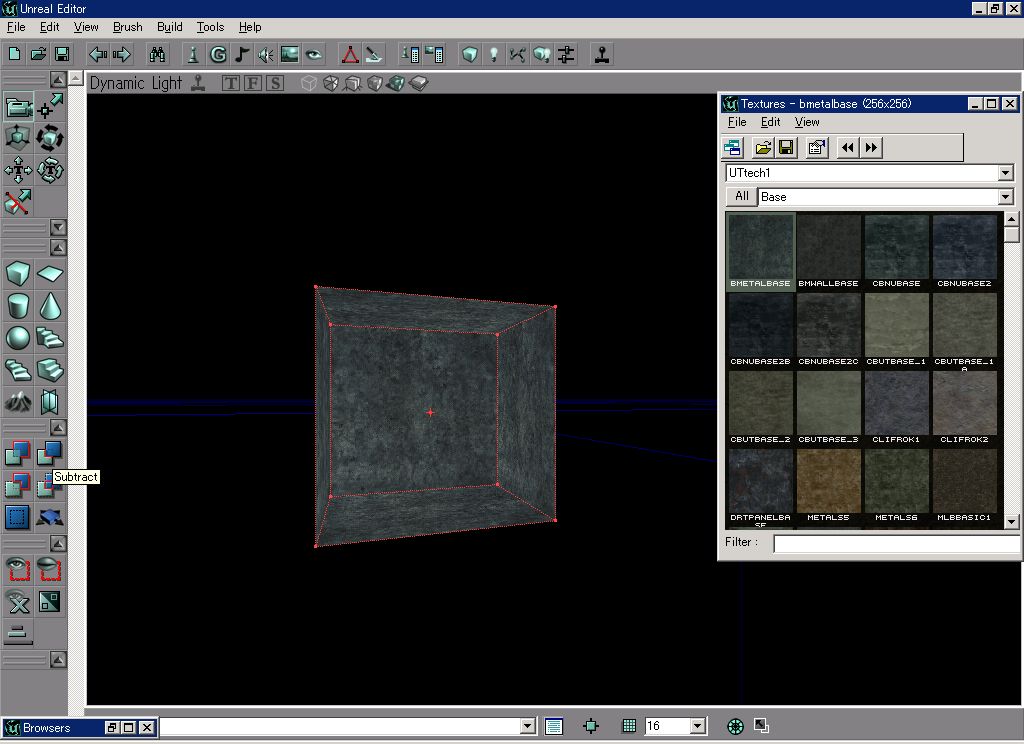Expand the Base group dropdown
This screenshot has height=744, width=1024.
pos(1005,197)
